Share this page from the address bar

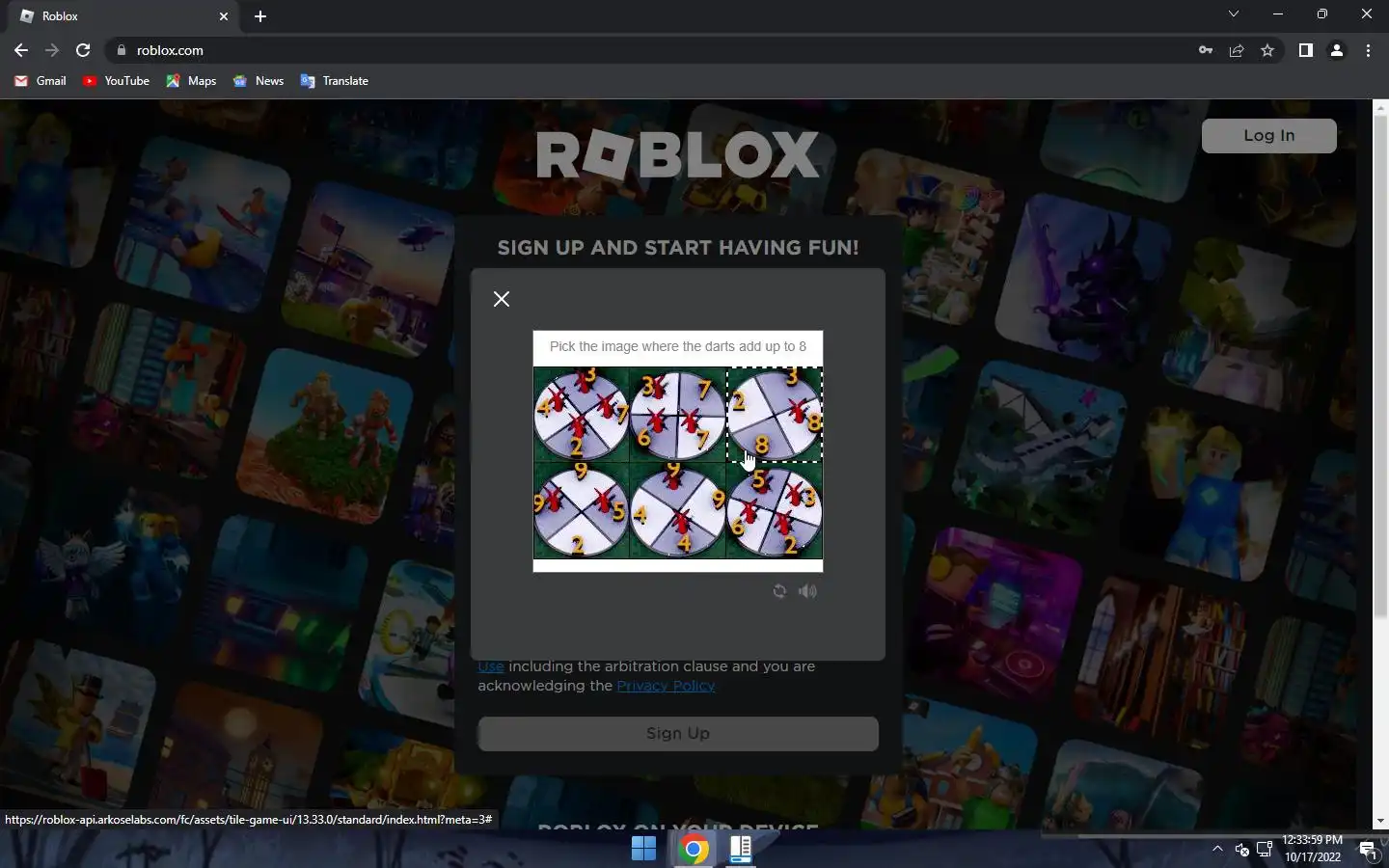tap(1237, 50)
